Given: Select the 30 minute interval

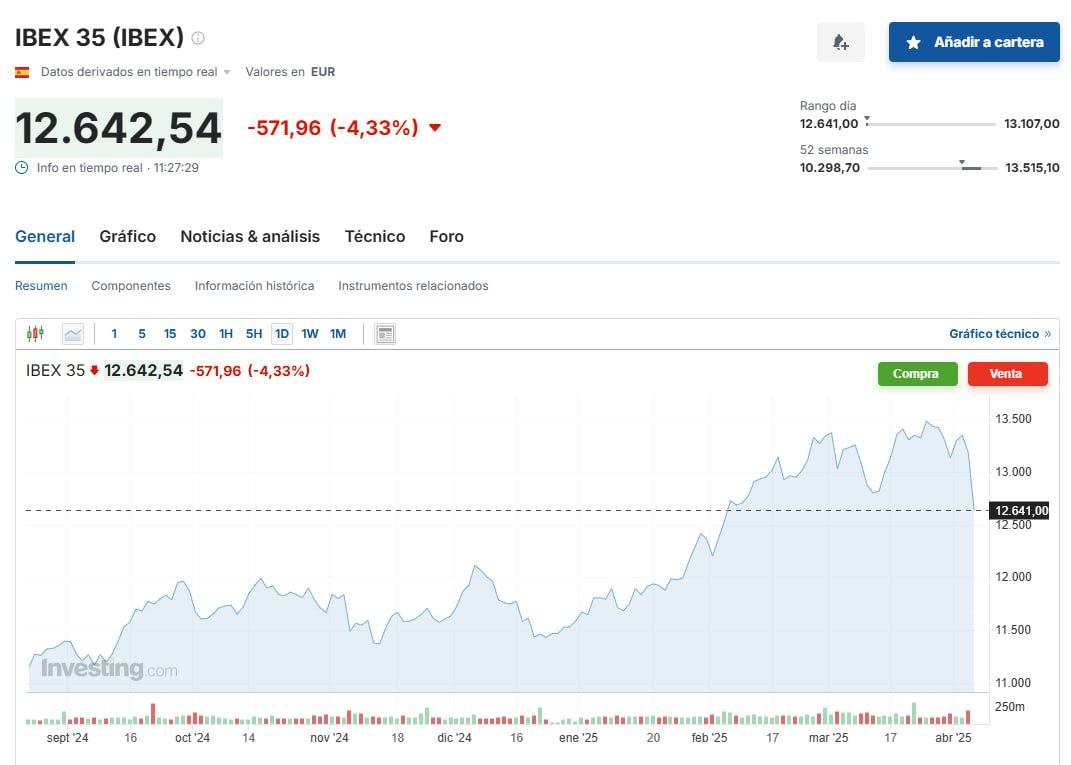Looking at the screenshot, I should 198,334.
